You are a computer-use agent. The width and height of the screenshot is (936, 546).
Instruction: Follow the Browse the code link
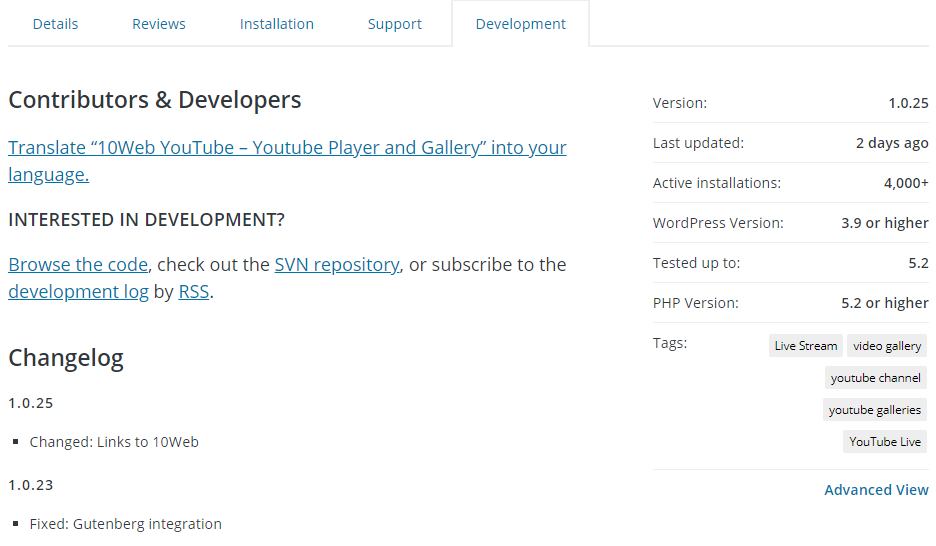(x=78, y=265)
